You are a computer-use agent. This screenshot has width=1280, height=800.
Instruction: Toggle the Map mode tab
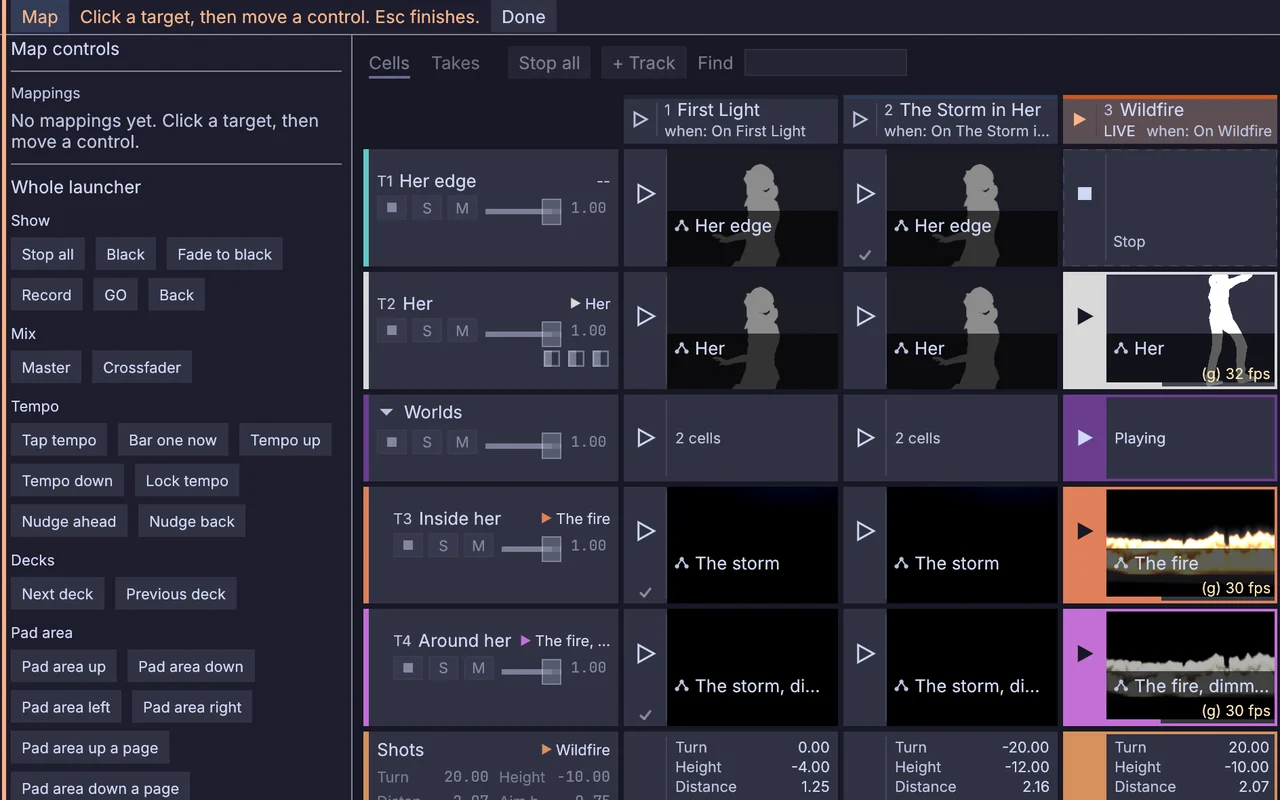[x=40, y=17]
